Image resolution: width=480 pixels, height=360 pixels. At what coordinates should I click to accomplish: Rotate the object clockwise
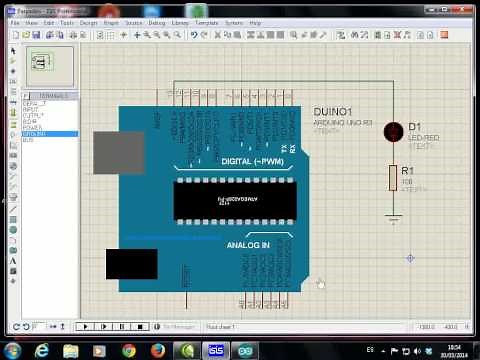pyautogui.click(x=16, y=327)
